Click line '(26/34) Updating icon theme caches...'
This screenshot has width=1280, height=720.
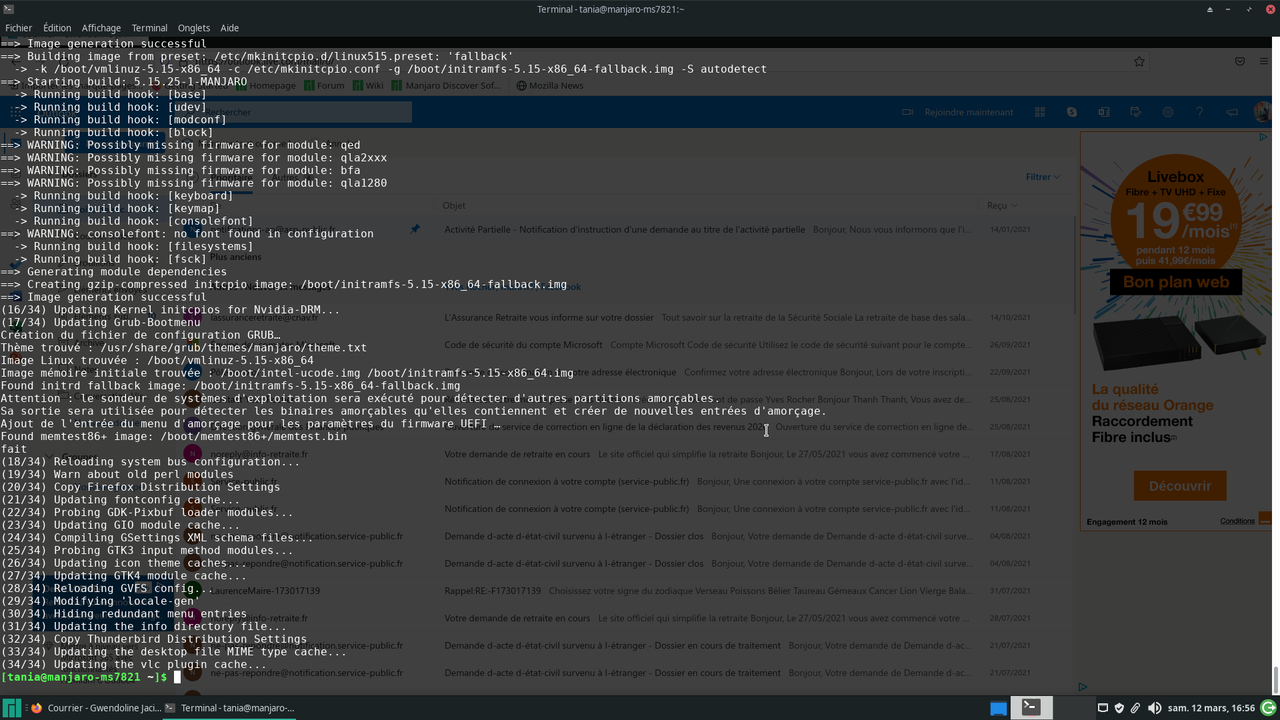(124, 563)
